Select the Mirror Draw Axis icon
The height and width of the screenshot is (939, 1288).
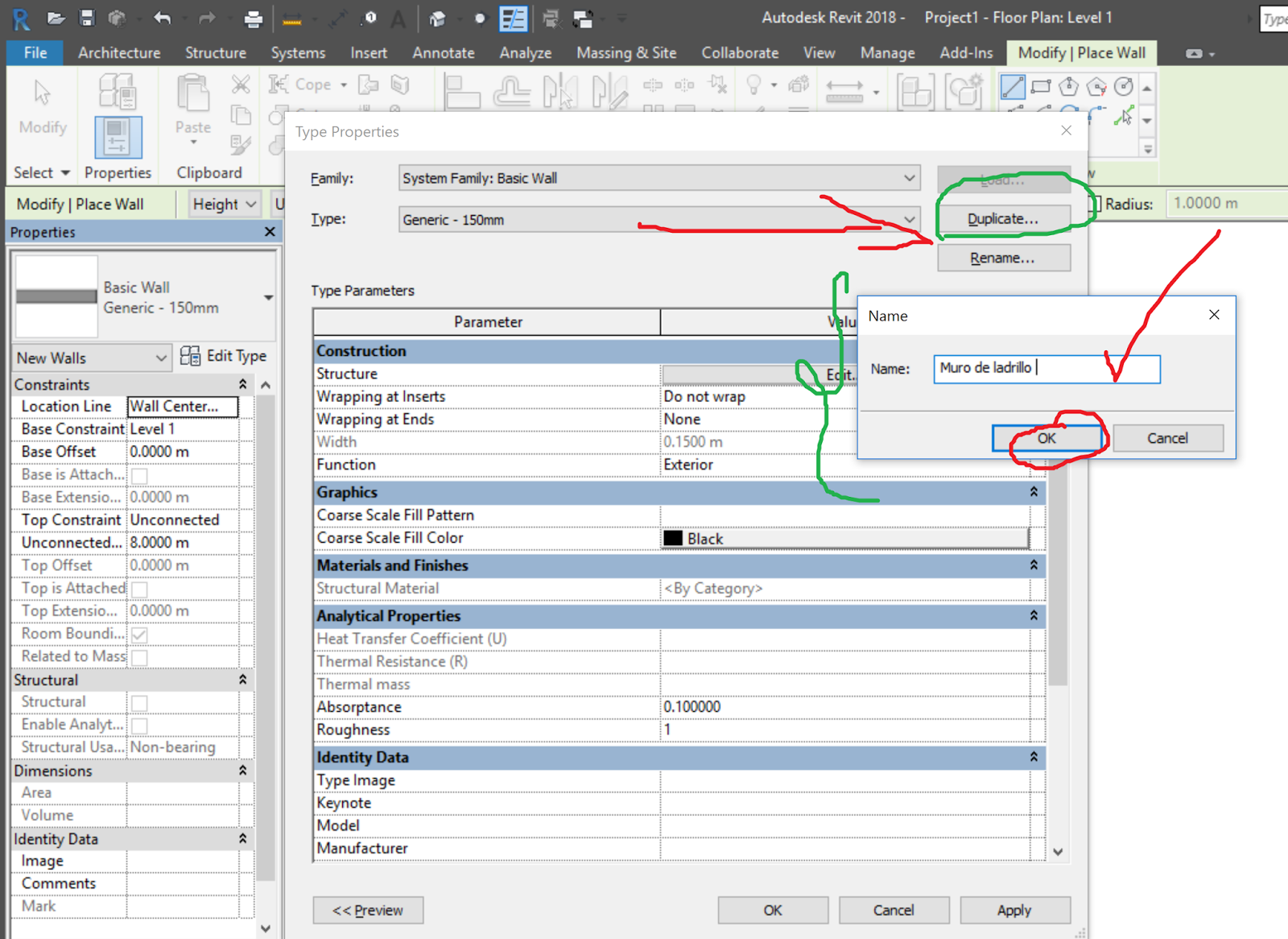[x=609, y=90]
